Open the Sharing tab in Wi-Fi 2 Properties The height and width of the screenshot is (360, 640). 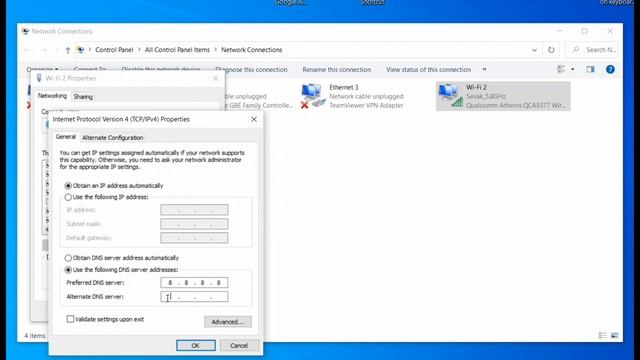click(83, 97)
